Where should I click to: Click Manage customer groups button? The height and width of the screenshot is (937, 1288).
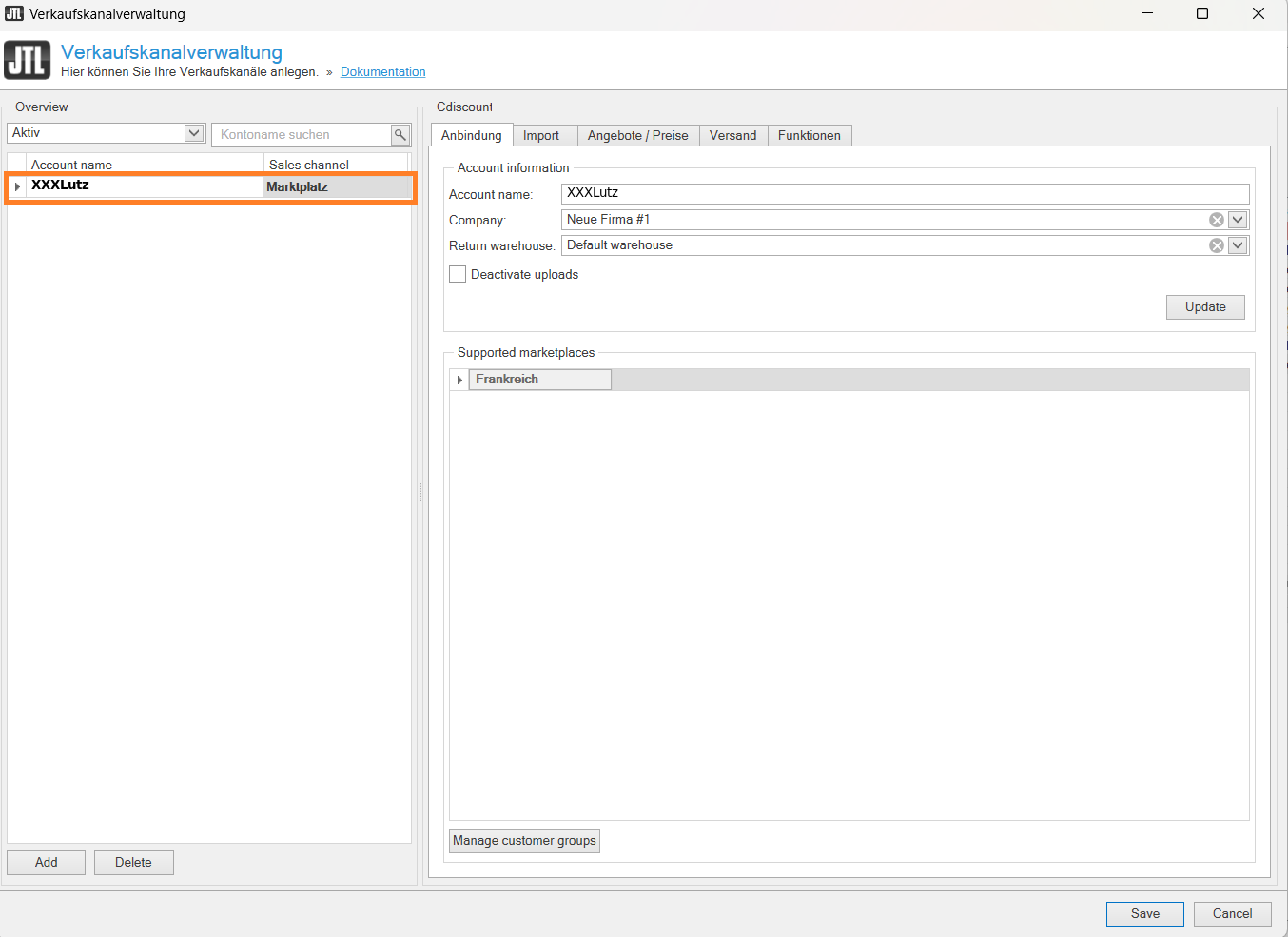[x=524, y=841]
